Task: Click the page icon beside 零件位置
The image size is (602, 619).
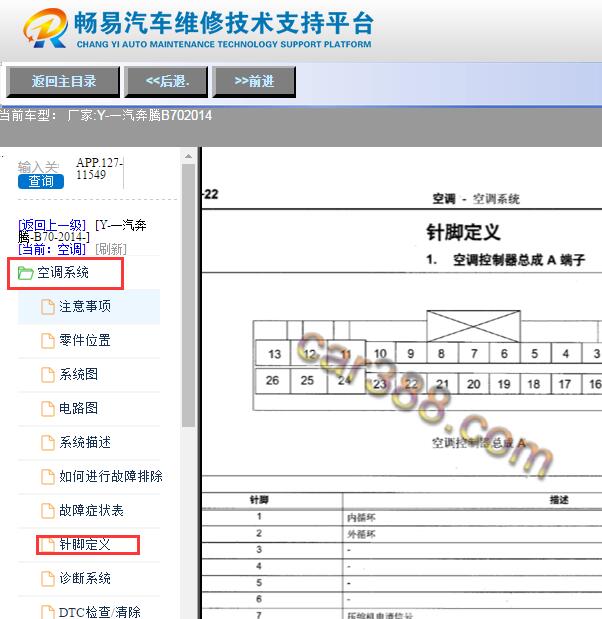Action: (x=48, y=341)
